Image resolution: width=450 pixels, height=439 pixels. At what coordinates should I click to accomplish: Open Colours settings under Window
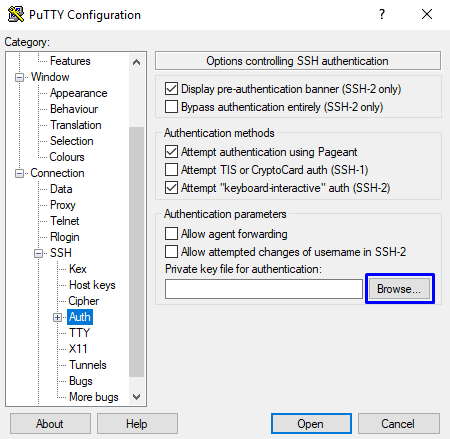67,157
